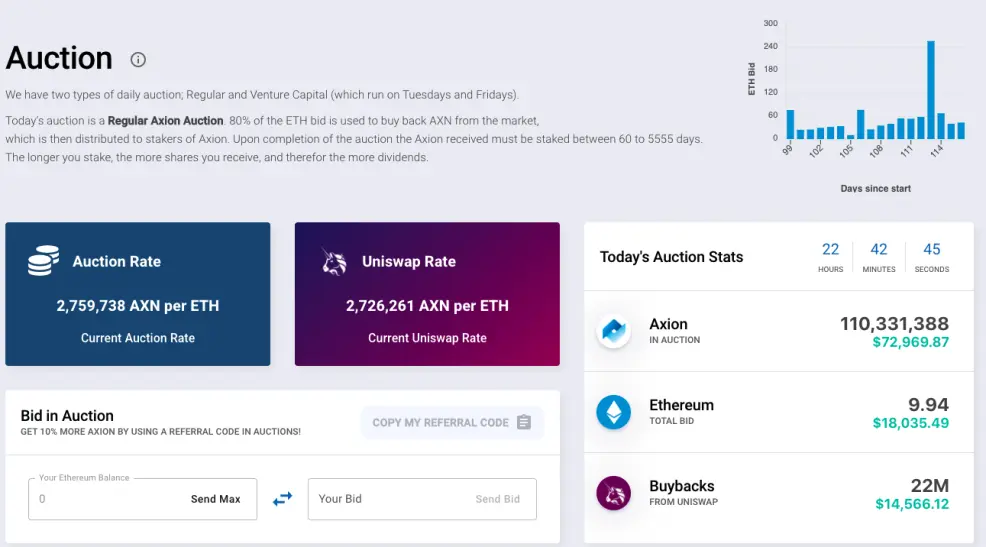Click the Ethereum logo icon in stats
The height and width of the screenshot is (547, 986).
click(613, 412)
